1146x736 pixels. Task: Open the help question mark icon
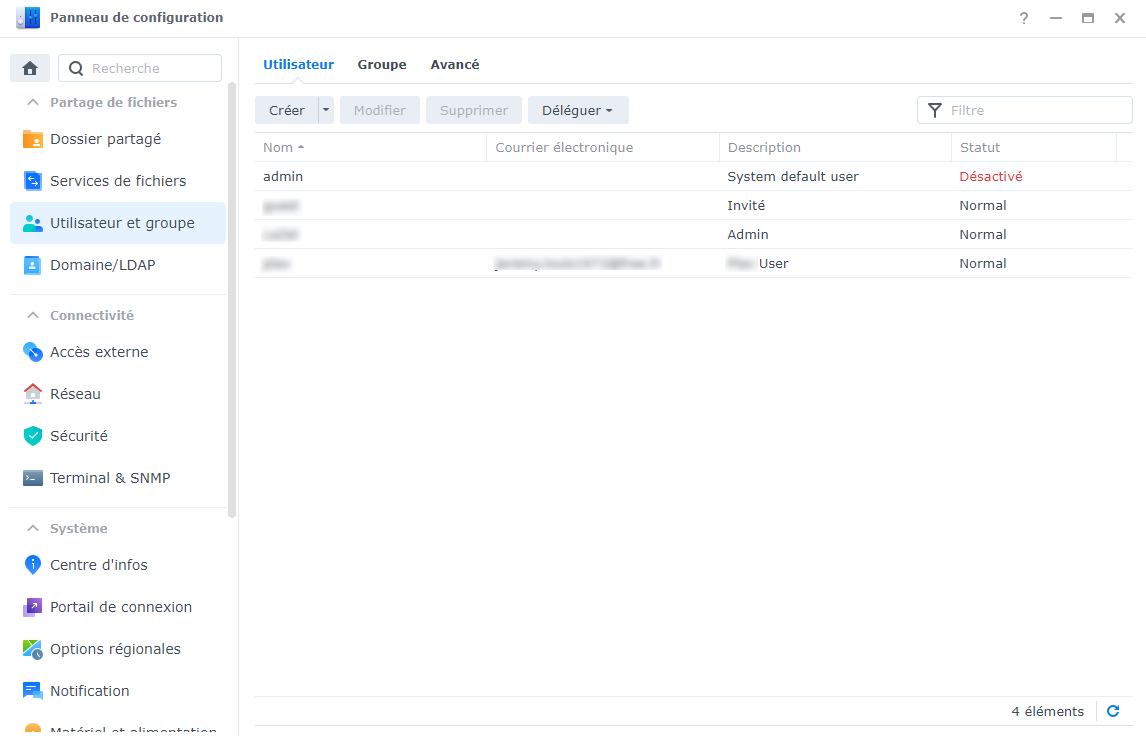pyautogui.click(x=1024, y=18)
